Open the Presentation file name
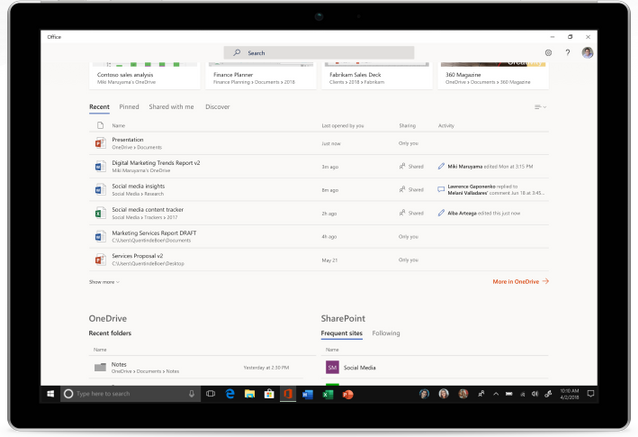The height and width of the screenshot is (437, 638). (x=127, y=140)
